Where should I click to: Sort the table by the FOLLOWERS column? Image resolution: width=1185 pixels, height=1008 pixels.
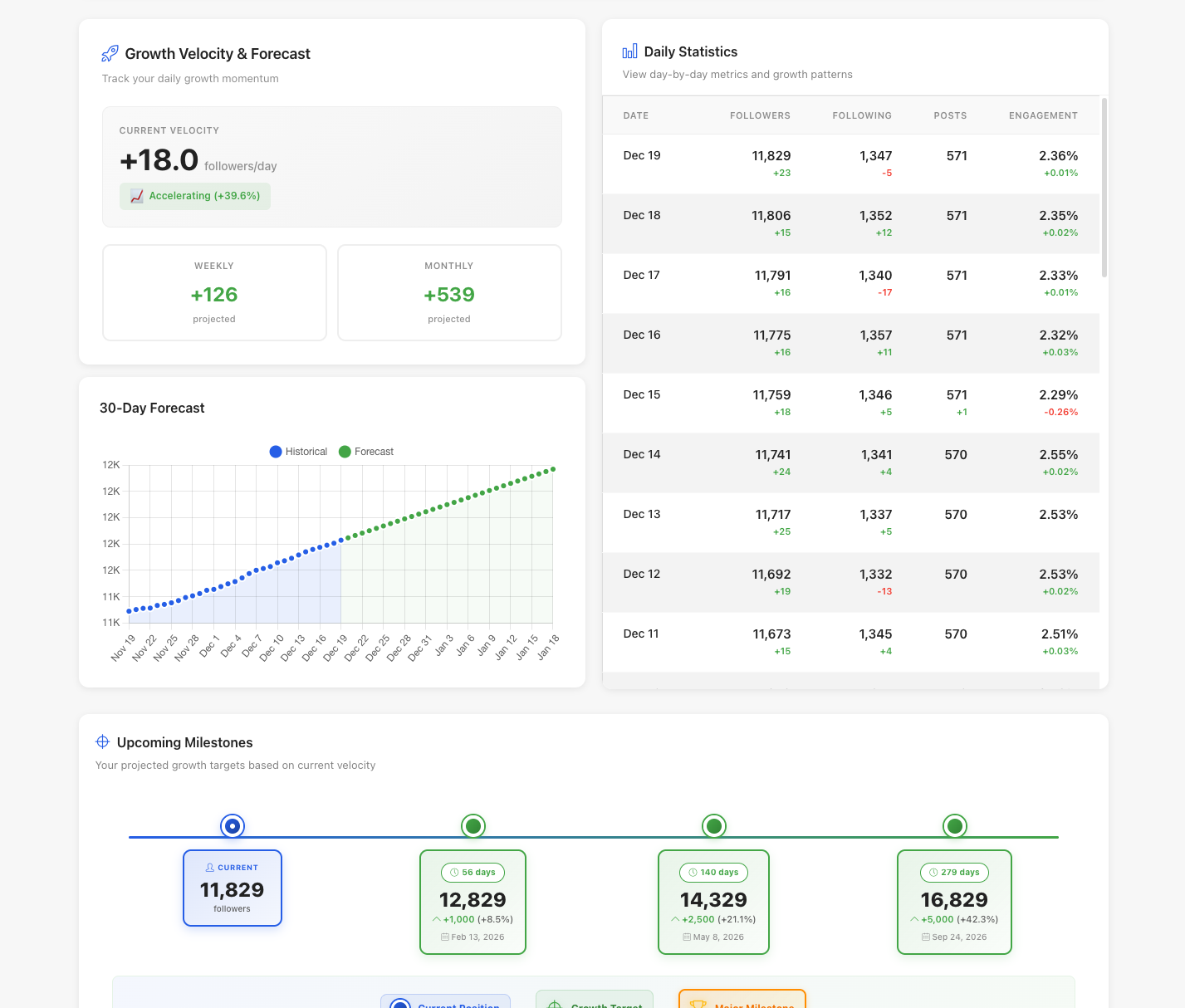[x=760, y=115]
